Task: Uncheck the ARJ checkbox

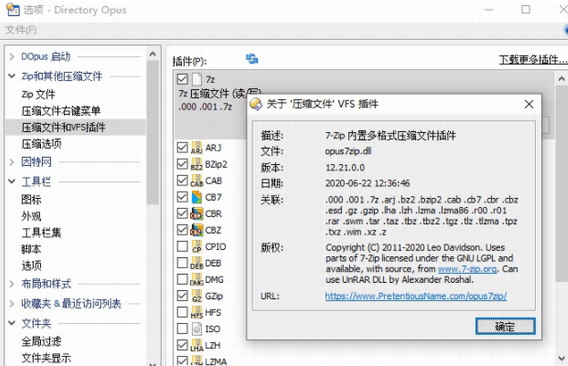Action: 182,147
